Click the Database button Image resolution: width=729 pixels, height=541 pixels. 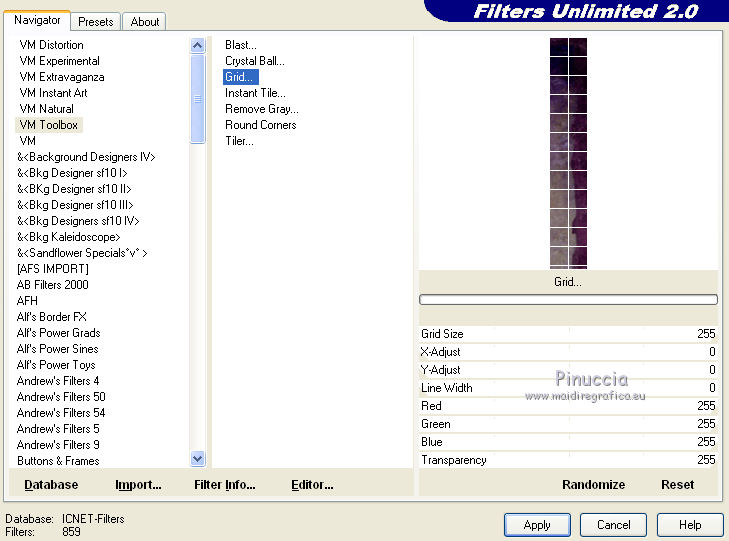pos(51,485)
